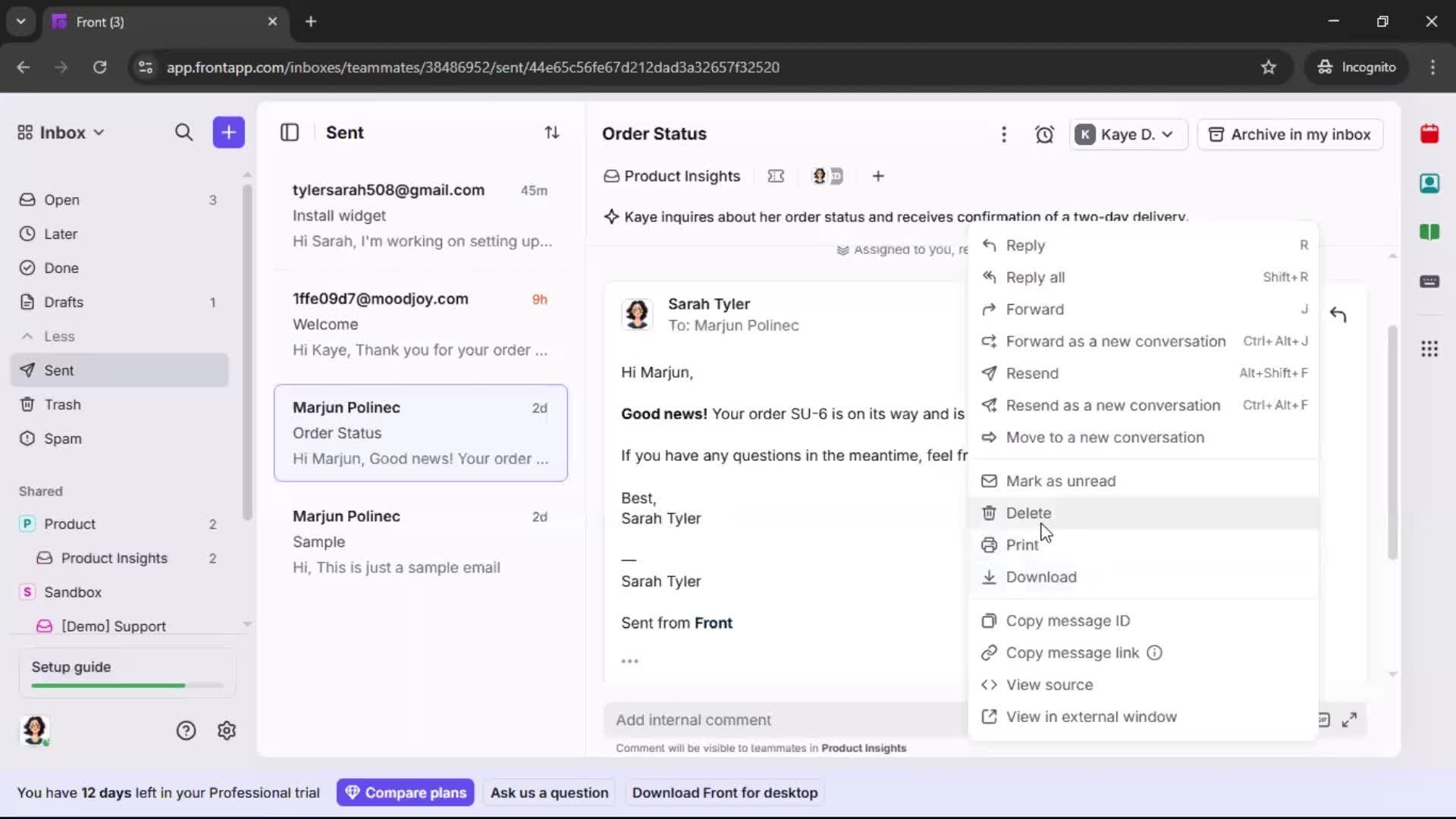The height and width of the screenshot is (819, 1456).
Task: Open the Kaye D. assignee dropdown
Action: (1127, 134)
